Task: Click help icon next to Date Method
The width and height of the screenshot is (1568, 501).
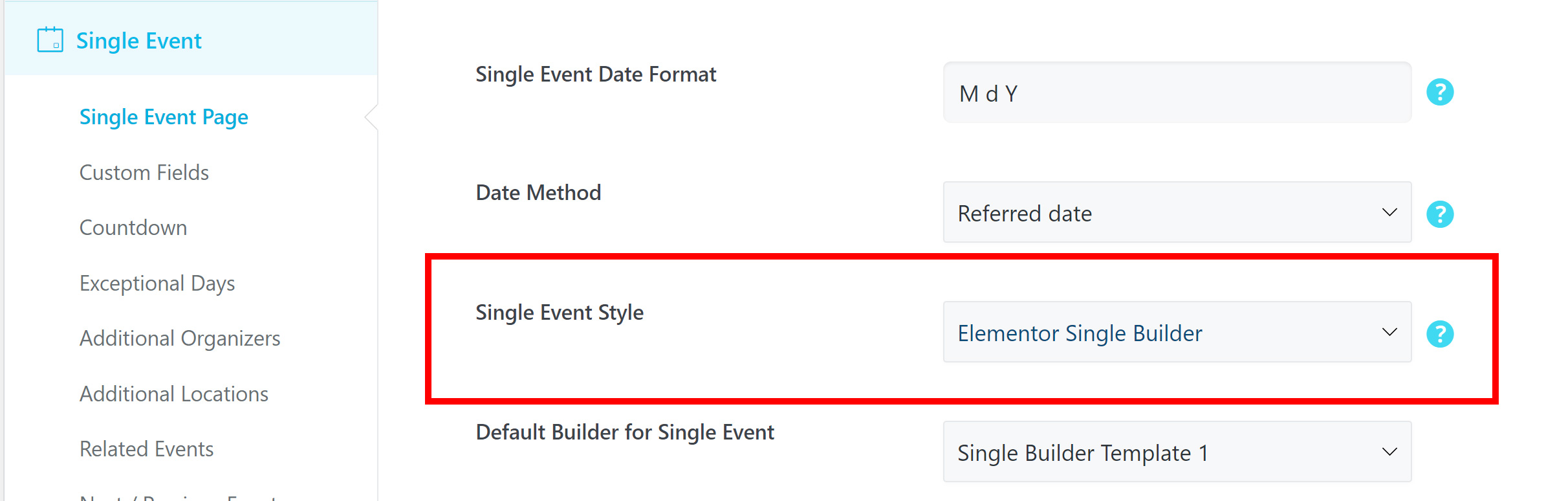Action: pos(1440,214)
